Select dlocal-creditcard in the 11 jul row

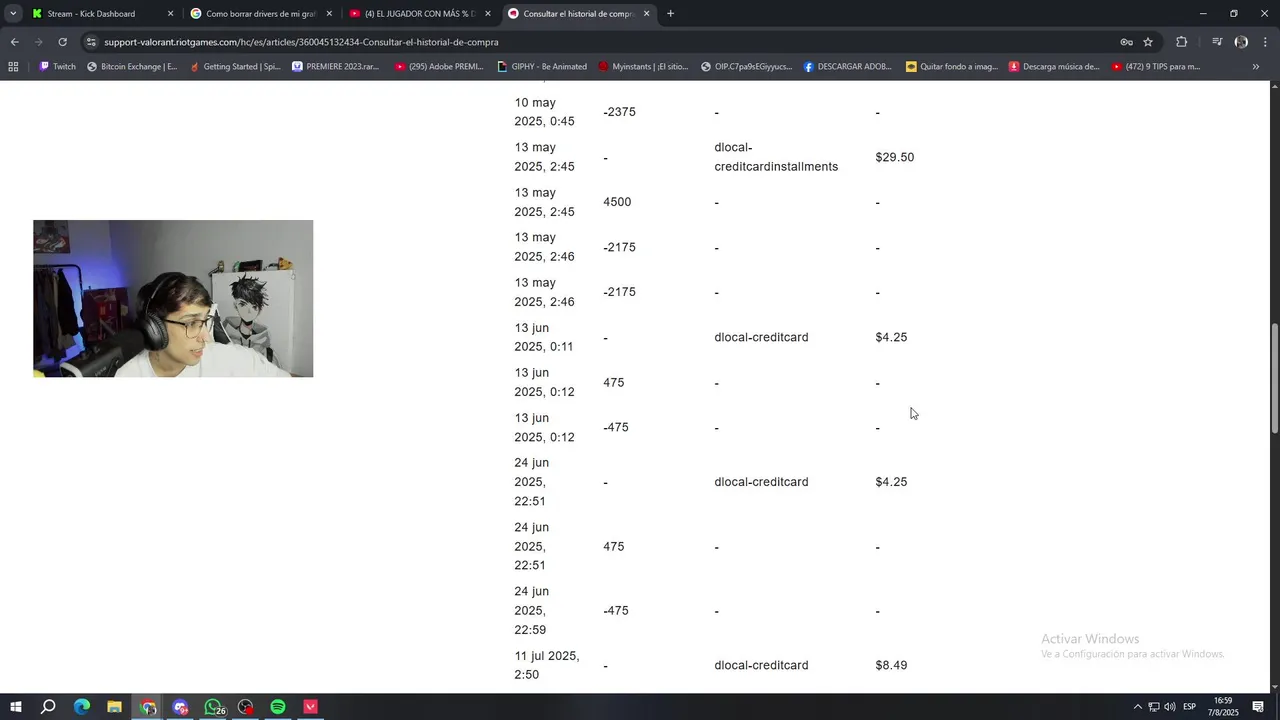[761, 665]
